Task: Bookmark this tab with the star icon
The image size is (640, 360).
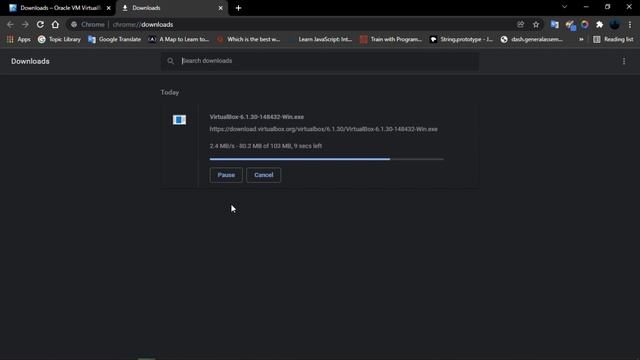Action: pyautogui.click(x=536, y=24)
